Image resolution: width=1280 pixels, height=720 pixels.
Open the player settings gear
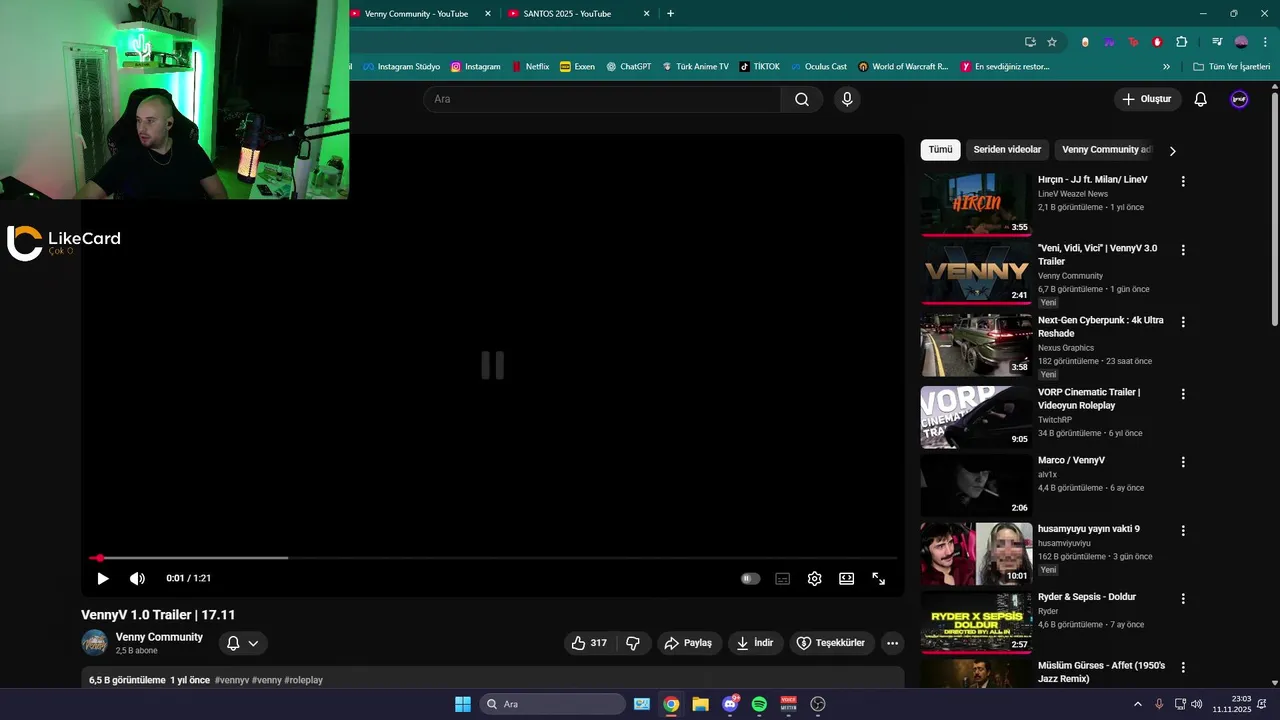point(814,578)
